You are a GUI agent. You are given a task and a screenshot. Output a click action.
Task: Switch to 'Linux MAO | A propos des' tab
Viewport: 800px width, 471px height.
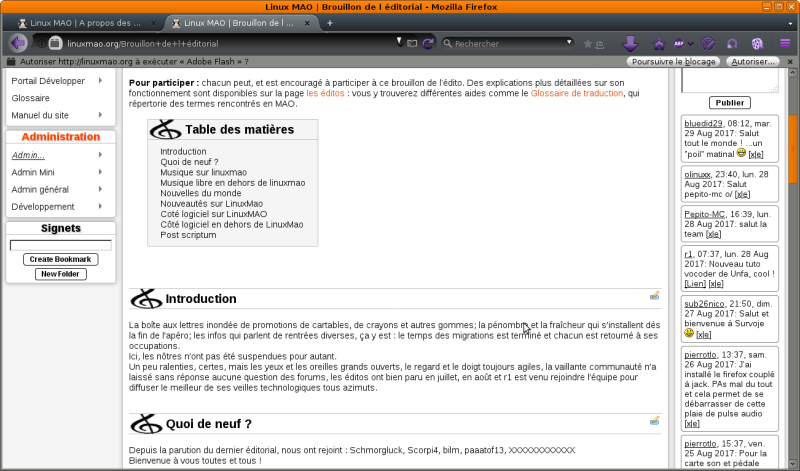[x=85, y=23]
